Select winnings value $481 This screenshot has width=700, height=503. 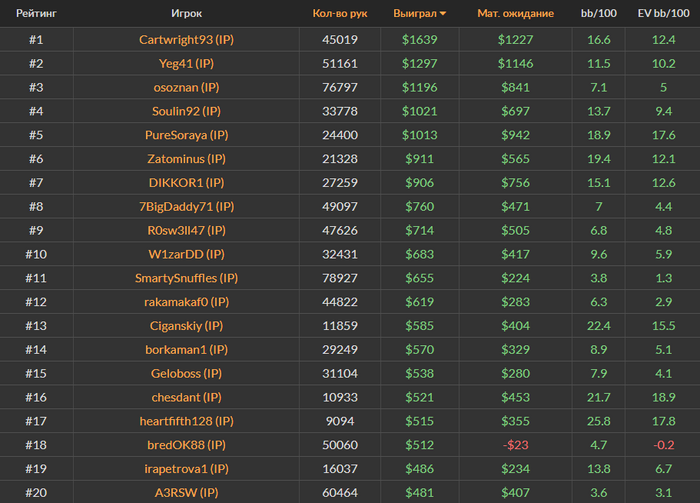click(420, 493)
